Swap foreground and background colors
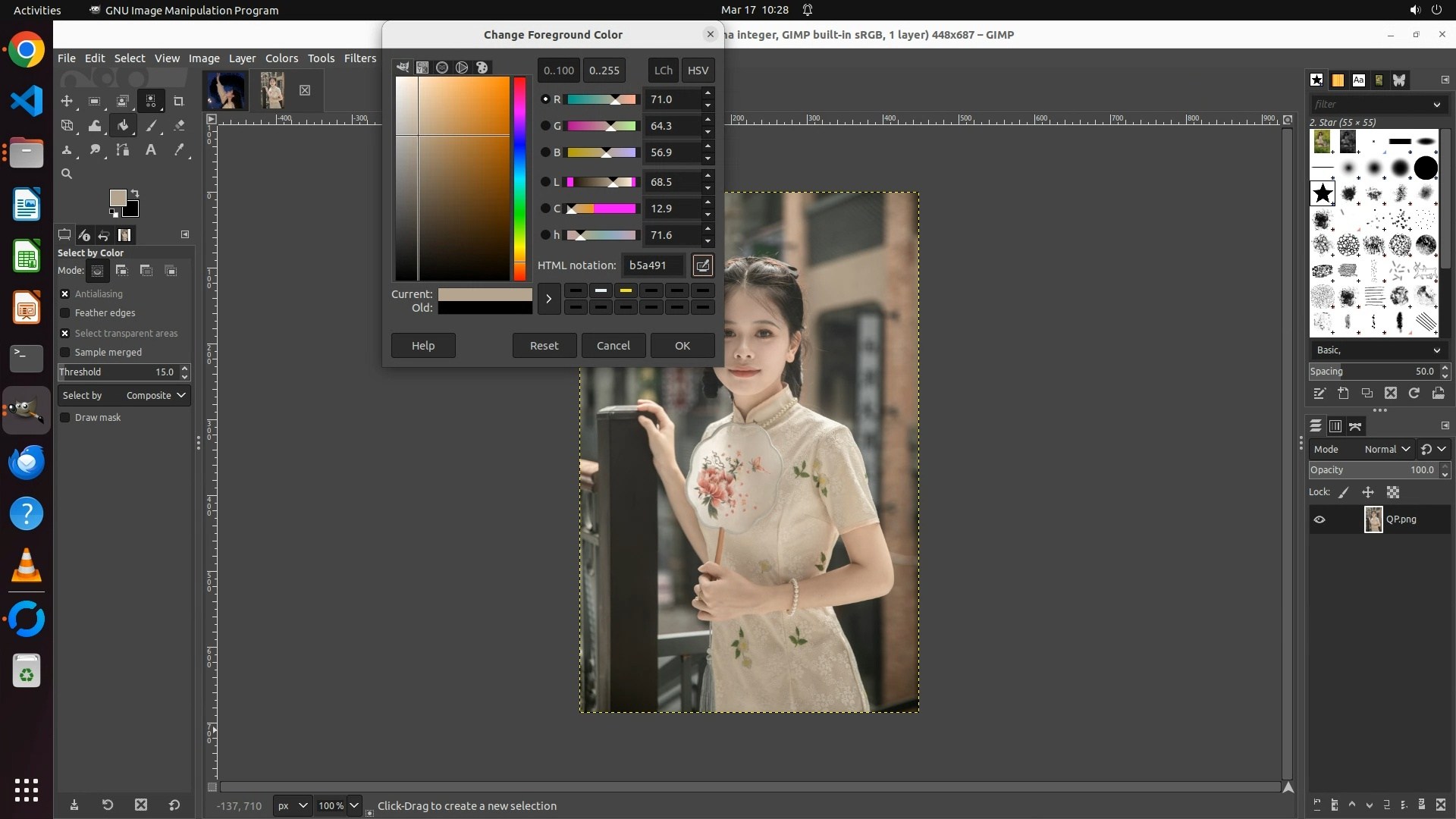This screenshot has width=1456, height=819. pos(135,193)
